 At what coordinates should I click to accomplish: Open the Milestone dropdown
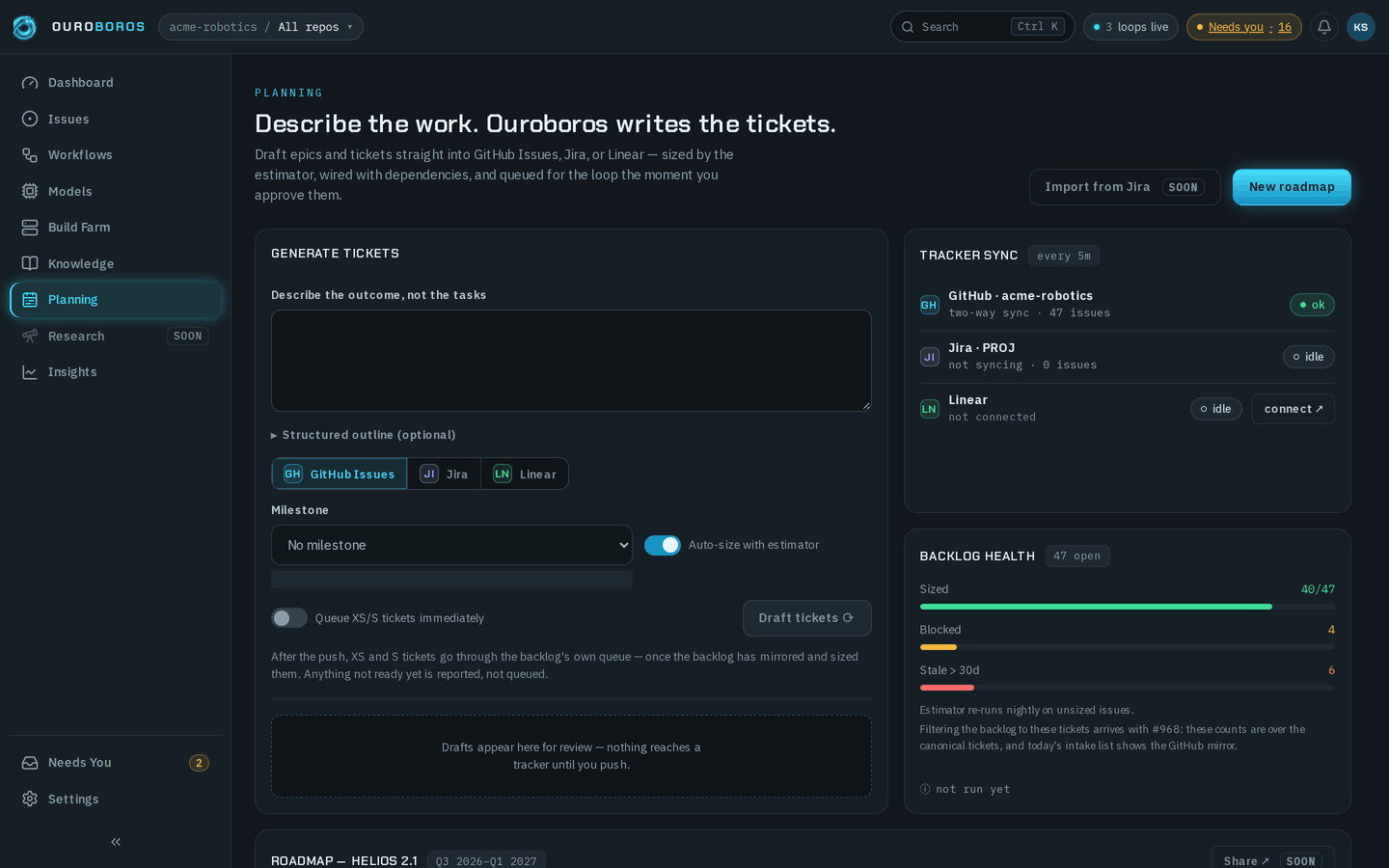[451, 545]
